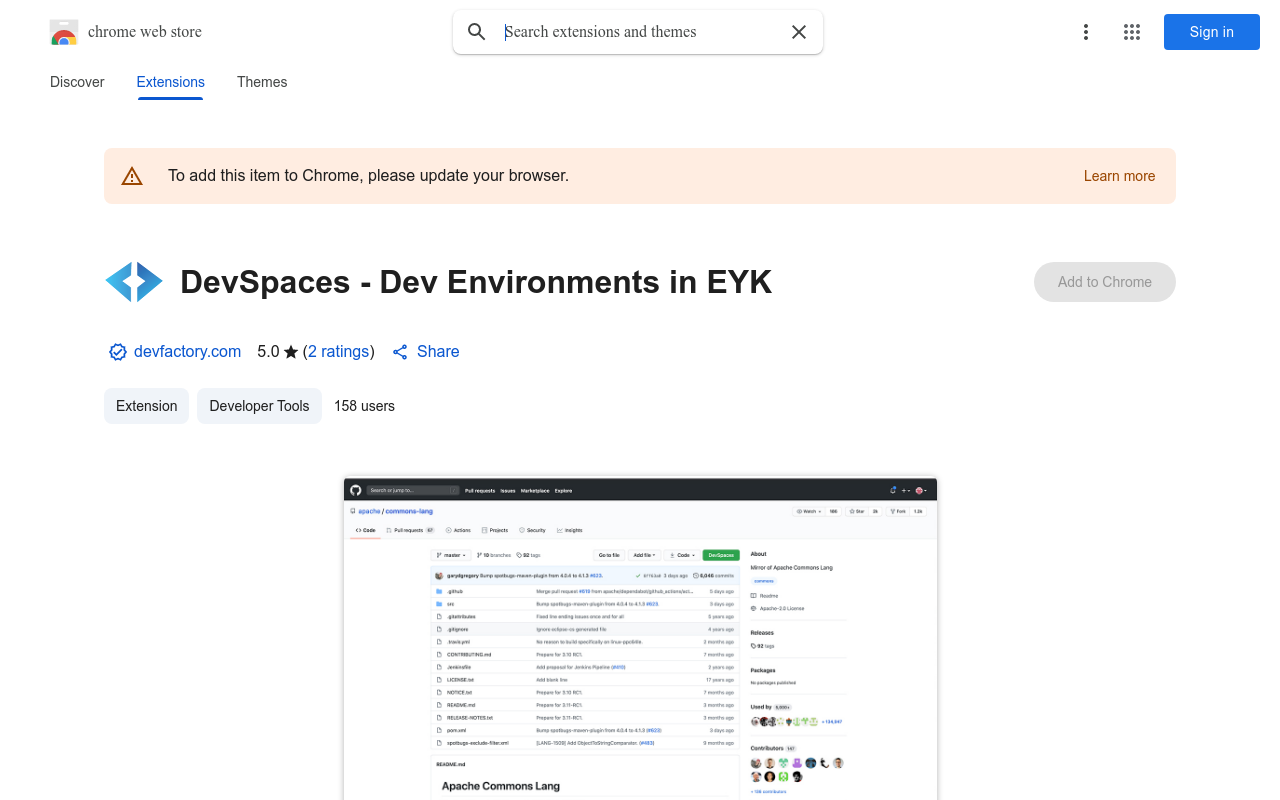
Task: Click the Chrome Web Store logo
Action: coord(64,32)
